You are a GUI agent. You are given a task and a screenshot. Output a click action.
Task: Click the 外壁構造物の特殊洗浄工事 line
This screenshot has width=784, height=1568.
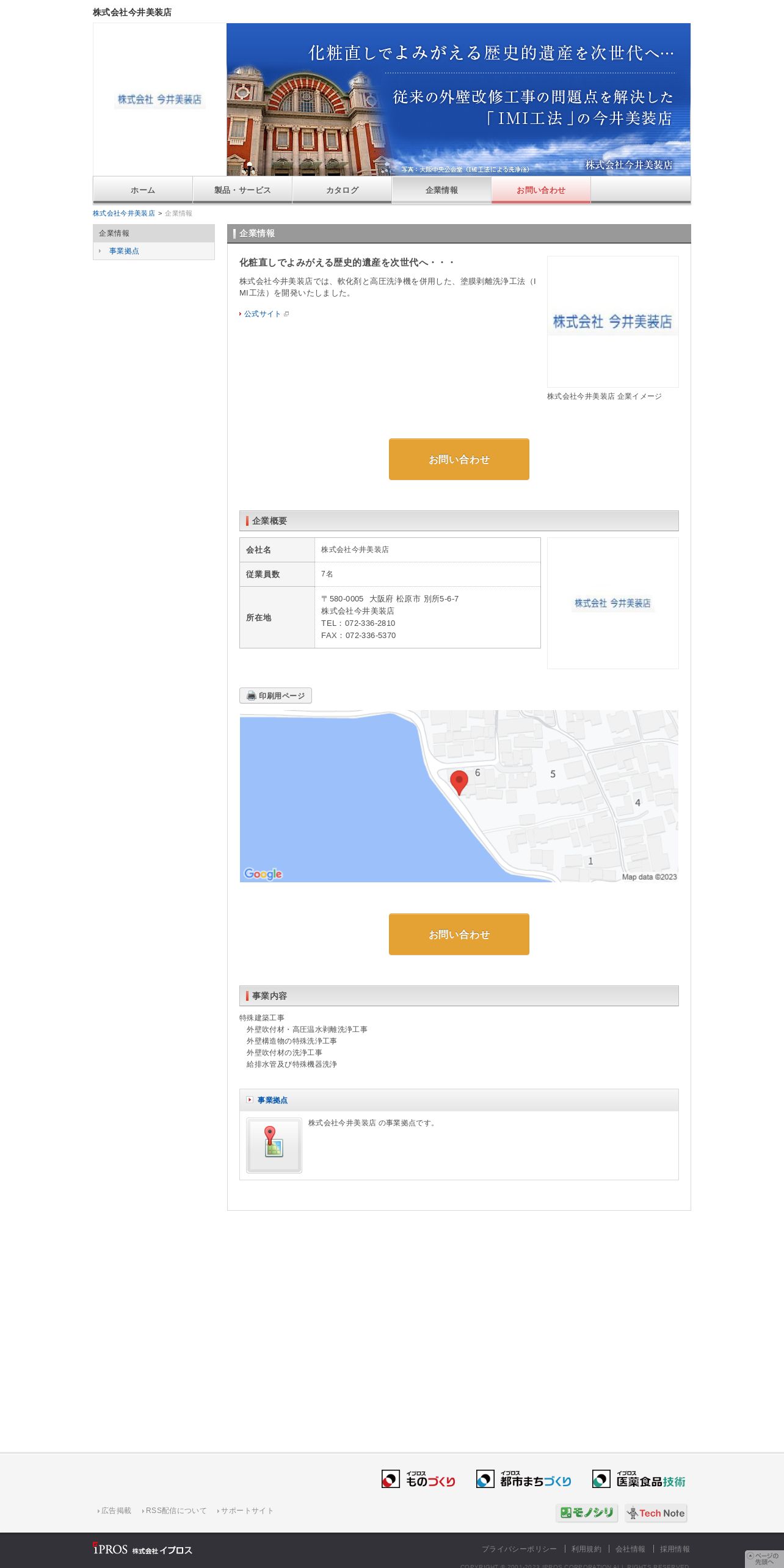[292, 1041]
